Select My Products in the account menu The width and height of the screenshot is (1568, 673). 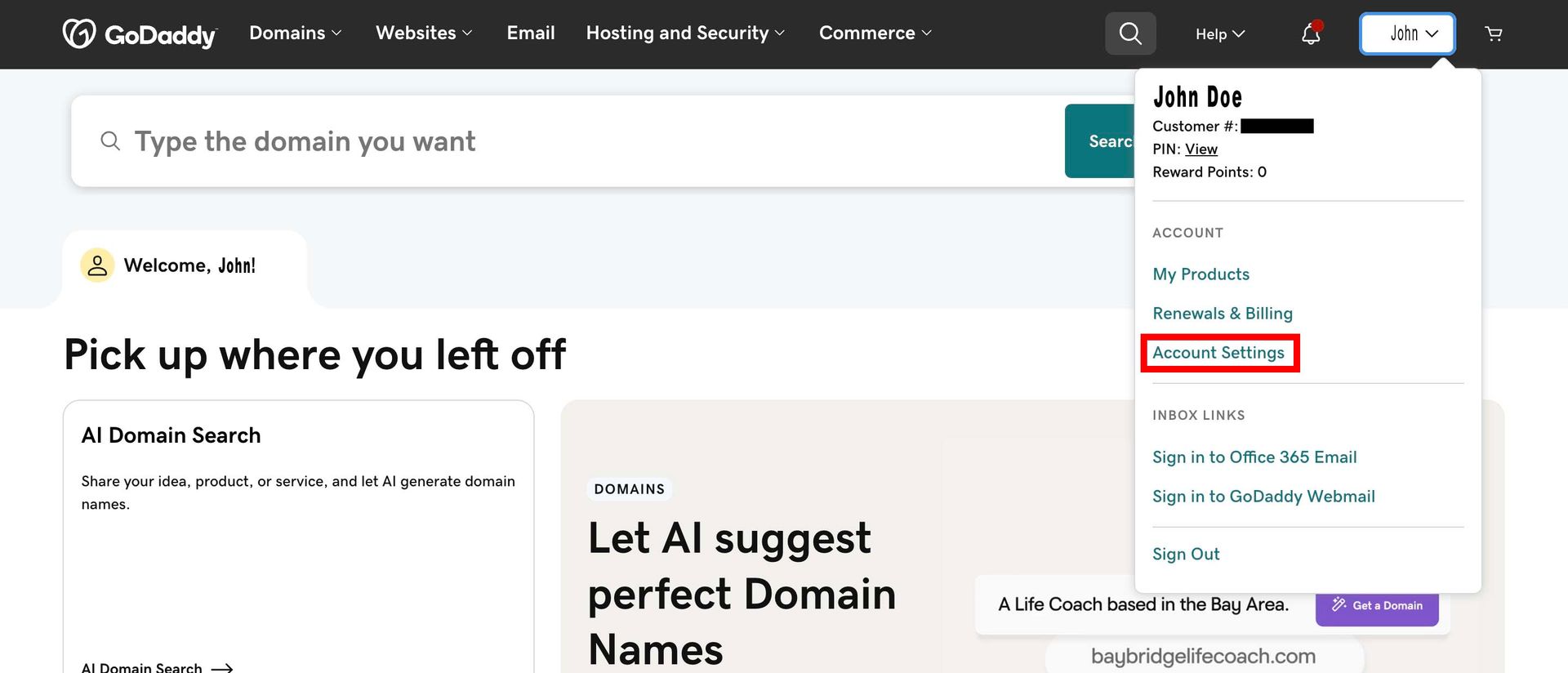pos(1200,274)
